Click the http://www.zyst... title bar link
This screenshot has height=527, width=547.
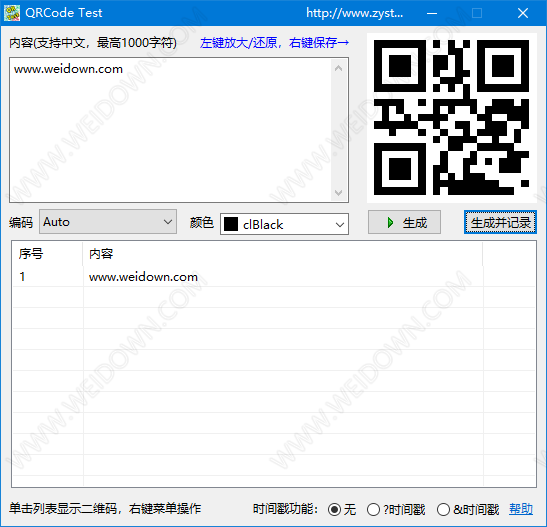pos(354,13)
